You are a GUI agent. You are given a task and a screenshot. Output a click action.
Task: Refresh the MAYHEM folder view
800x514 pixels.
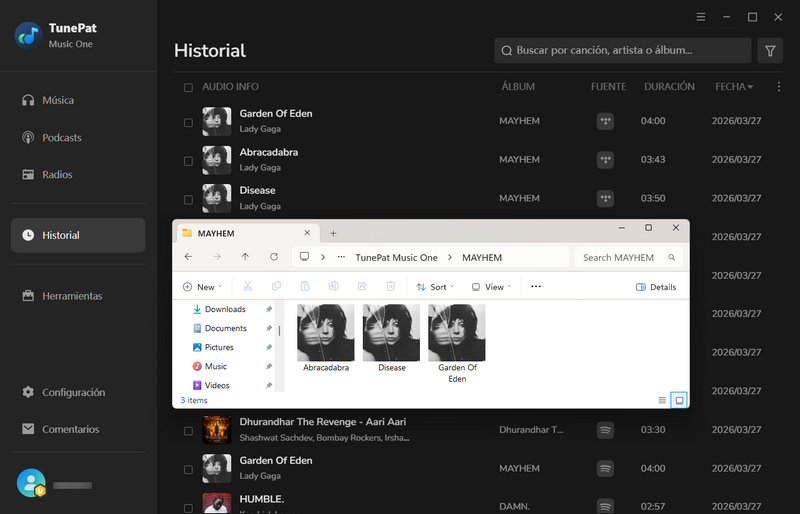click(x=274, y=257)
